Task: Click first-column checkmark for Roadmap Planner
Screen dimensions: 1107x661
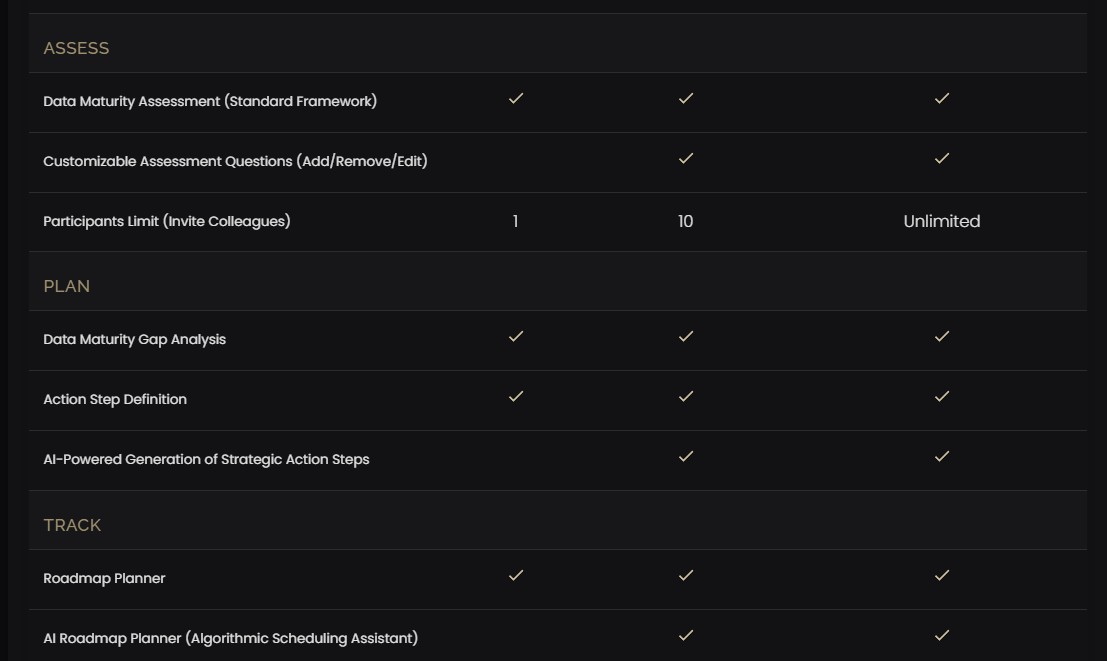Action: 516,575
